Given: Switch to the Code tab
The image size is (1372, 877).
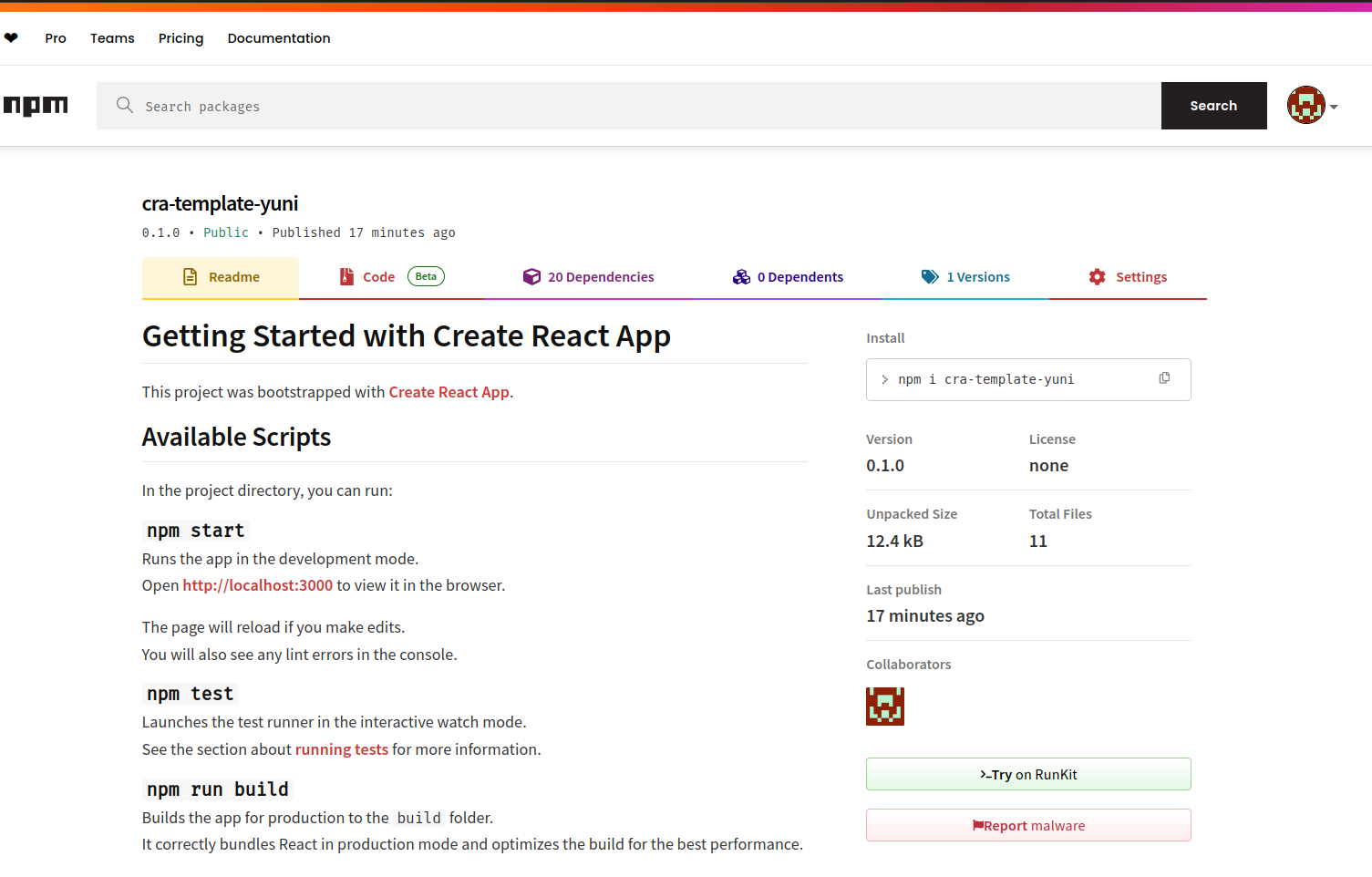Looking at the screenshot, I should coord(391,277).
